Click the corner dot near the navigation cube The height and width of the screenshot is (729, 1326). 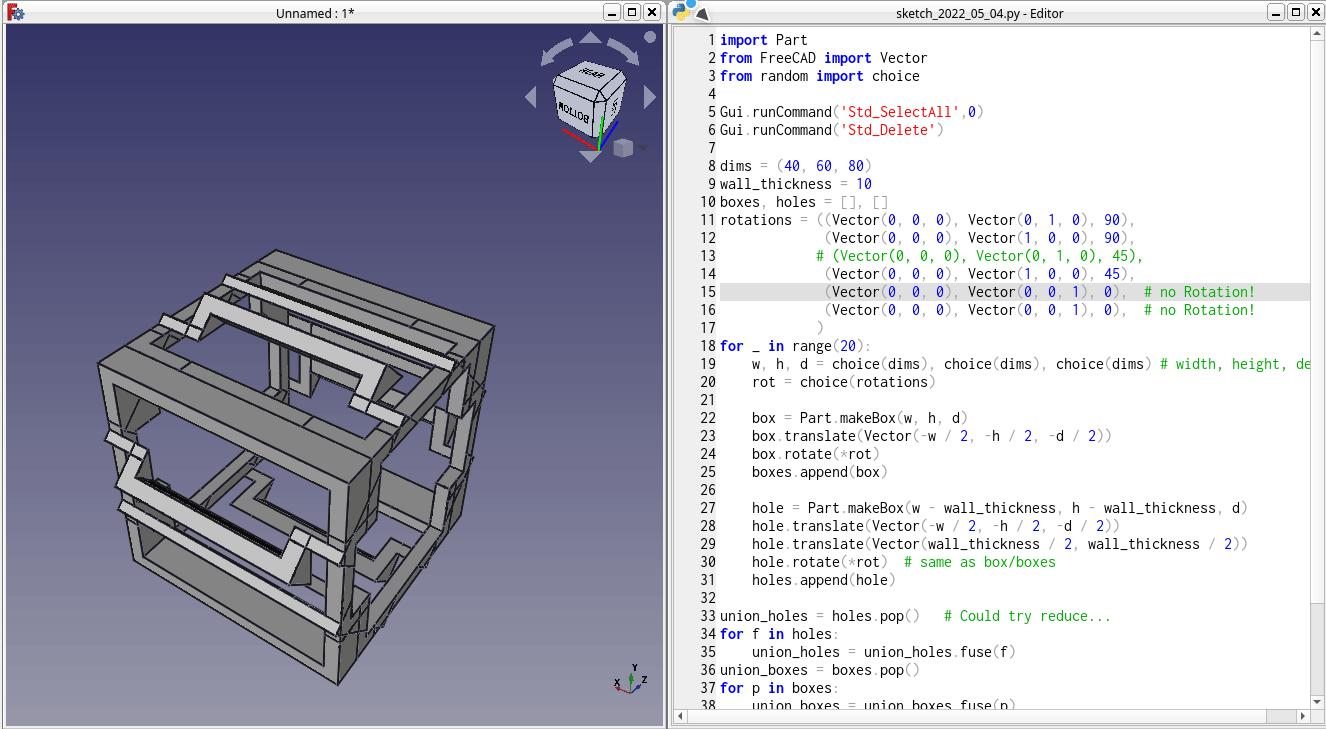pyautogui.click(x=650, y=35)
